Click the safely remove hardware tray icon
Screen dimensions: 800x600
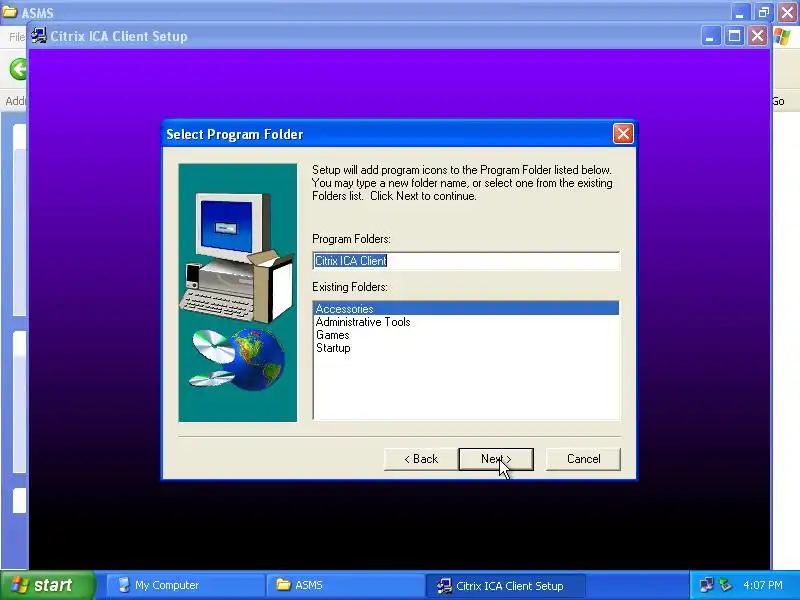coord(725,585)
